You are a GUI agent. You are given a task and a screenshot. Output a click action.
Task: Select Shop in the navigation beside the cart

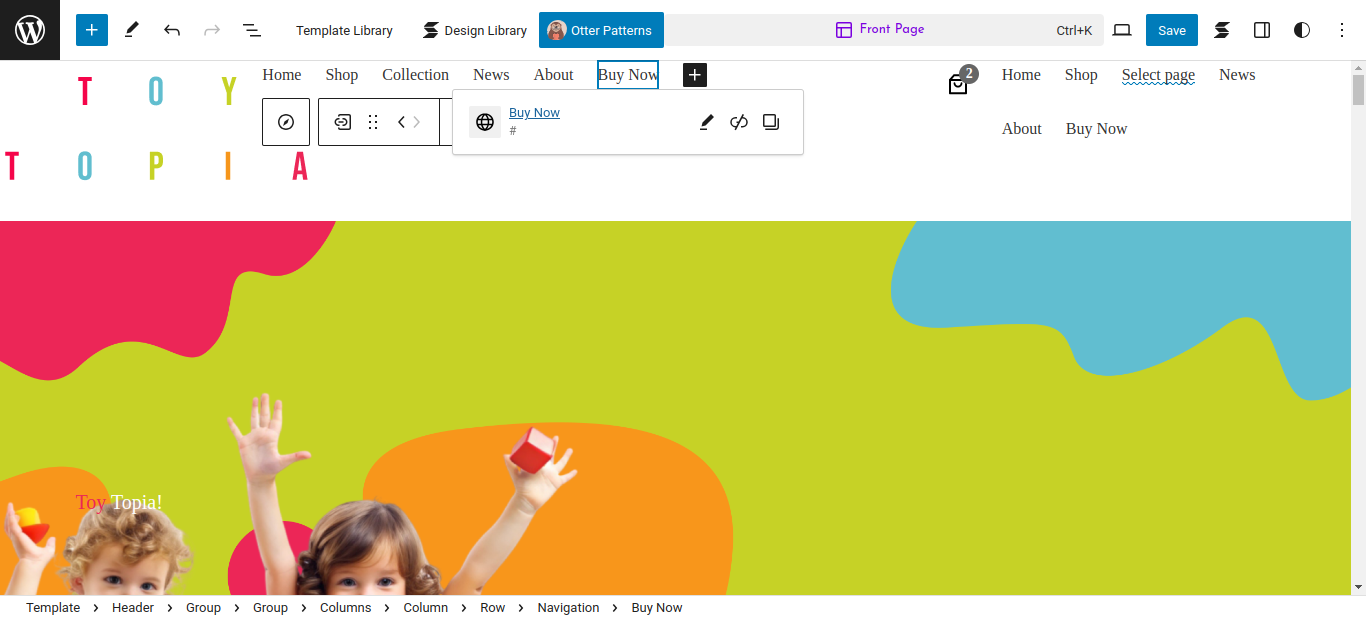(x=1081, y=75)
